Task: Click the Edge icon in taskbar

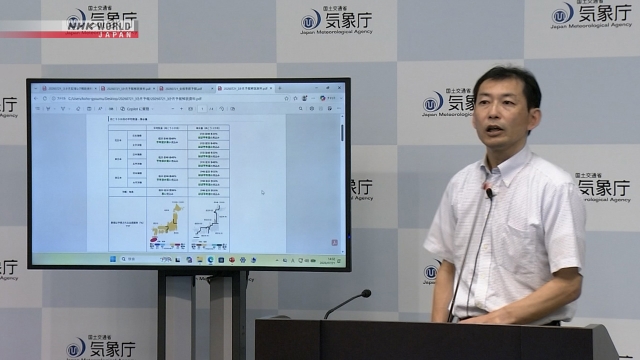Action: click(211, 260)
